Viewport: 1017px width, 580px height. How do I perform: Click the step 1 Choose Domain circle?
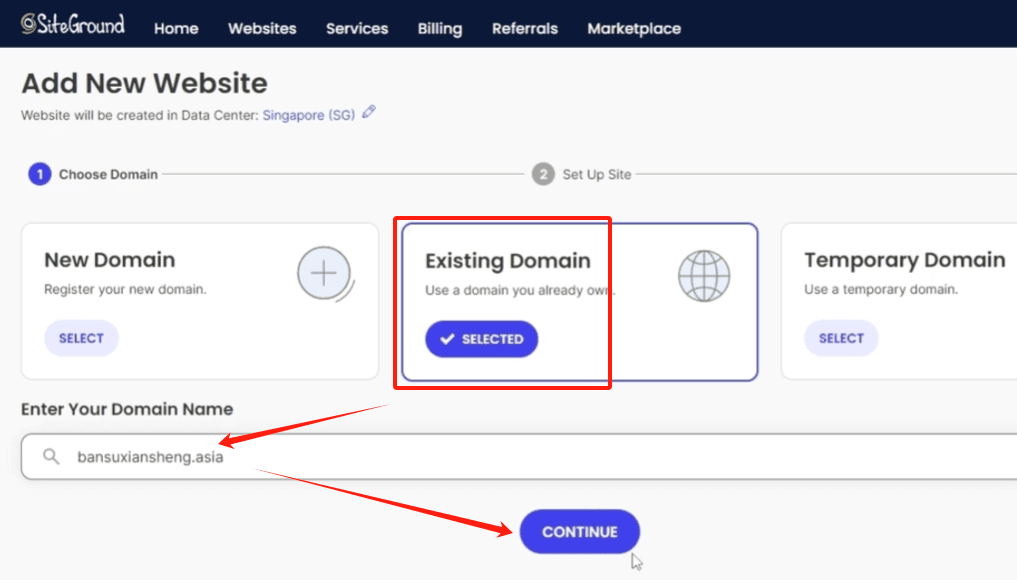40,174
